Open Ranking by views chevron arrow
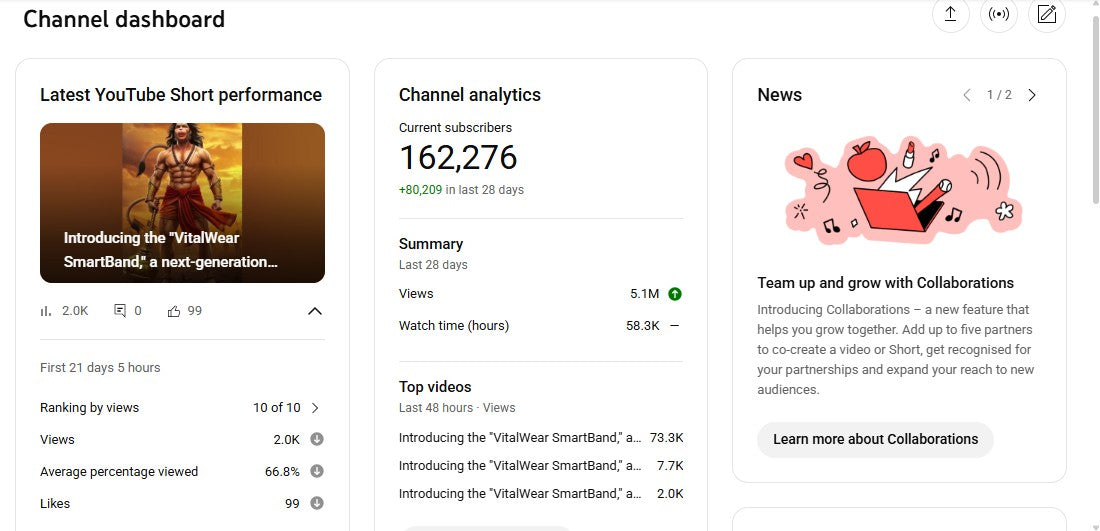This screenshot has width=1100, height=531. pyautogui.click(x=315, y=408)
